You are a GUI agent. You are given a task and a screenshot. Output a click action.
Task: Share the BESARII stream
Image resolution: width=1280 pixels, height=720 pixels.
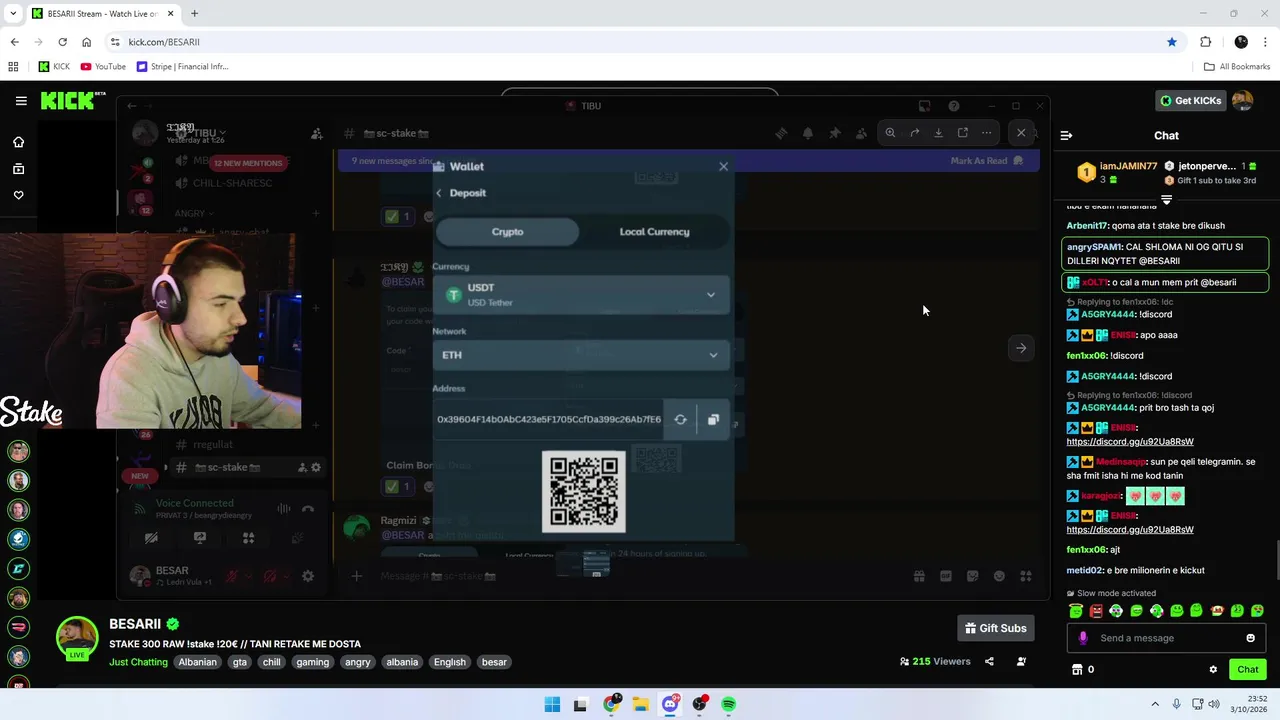coord(989,661)
